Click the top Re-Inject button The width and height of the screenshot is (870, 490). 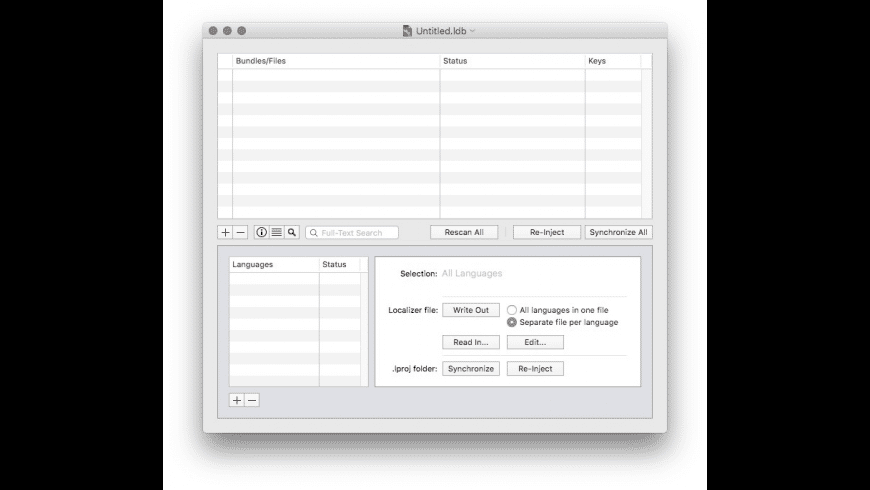click(x=547, y=233)
